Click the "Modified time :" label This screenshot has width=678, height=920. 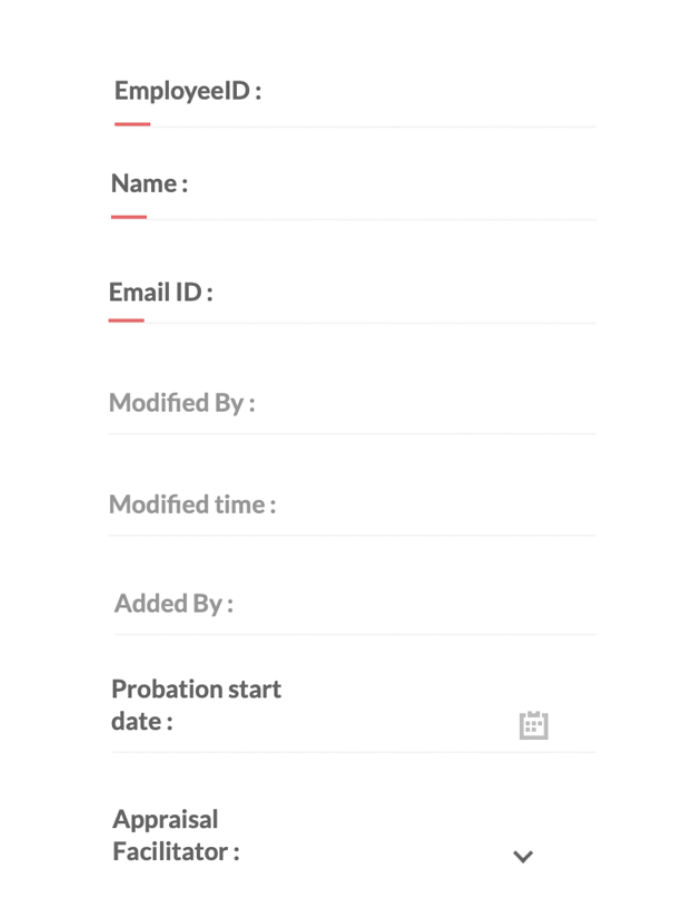pyautogui.click(x=192, y=504)
